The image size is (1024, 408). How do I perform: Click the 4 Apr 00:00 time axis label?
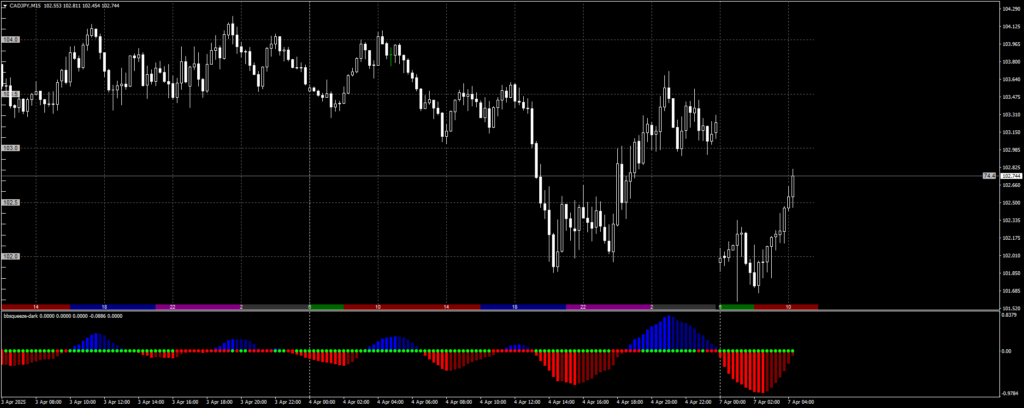322,402
